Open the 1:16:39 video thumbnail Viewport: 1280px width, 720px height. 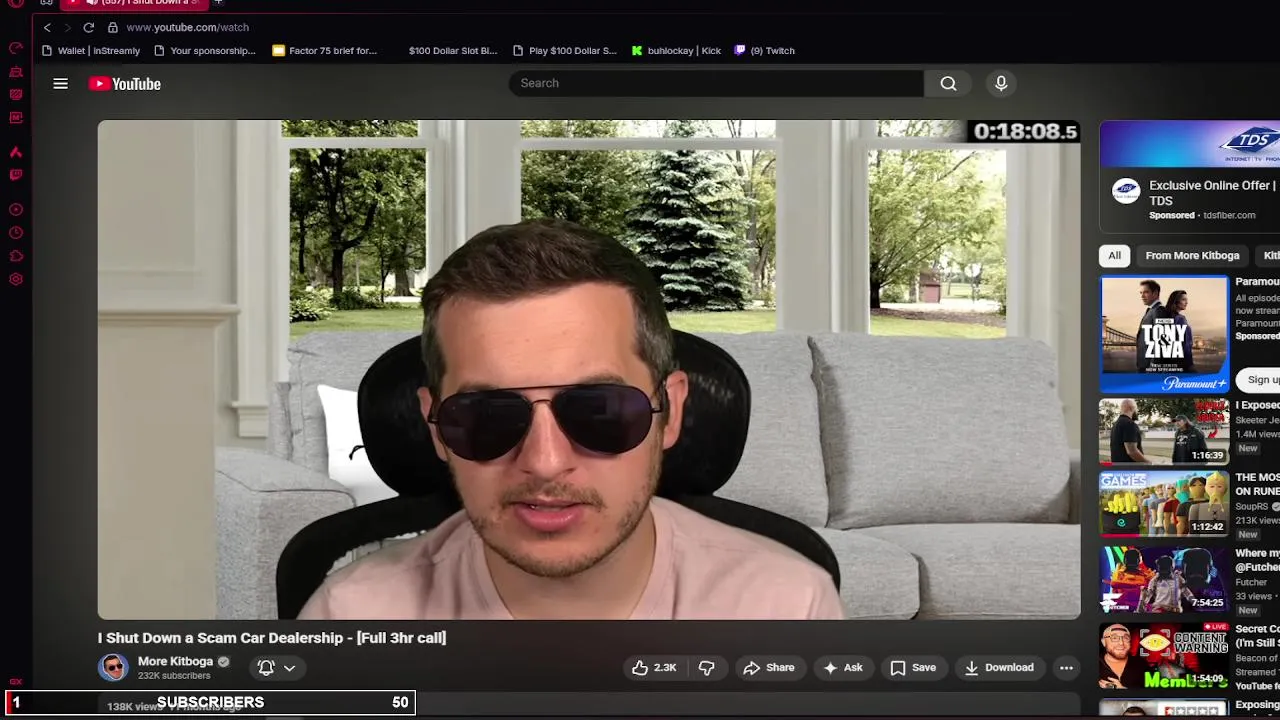click(x=1164, y=432)
